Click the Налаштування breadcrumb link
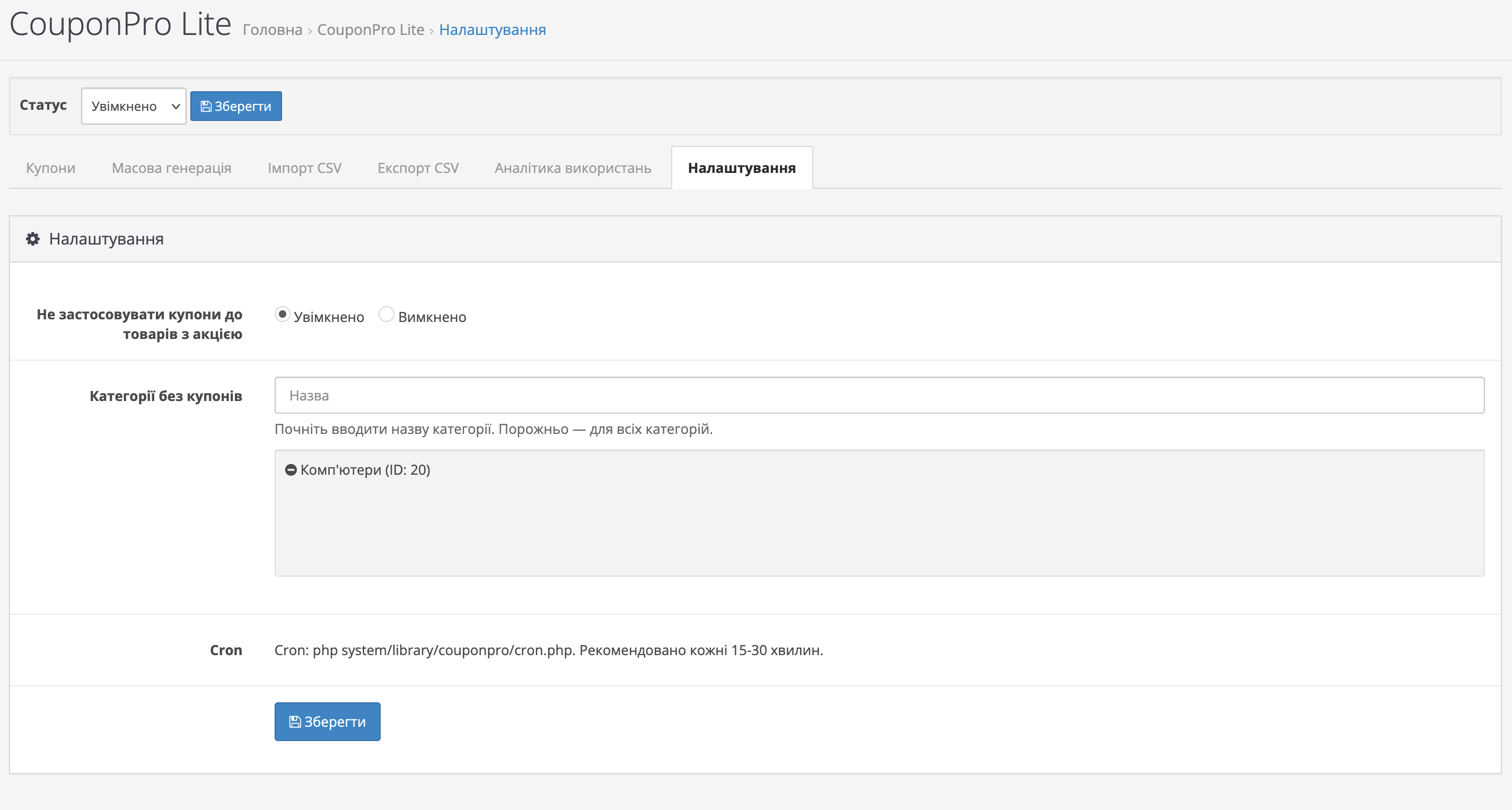 tap(493, 30)
